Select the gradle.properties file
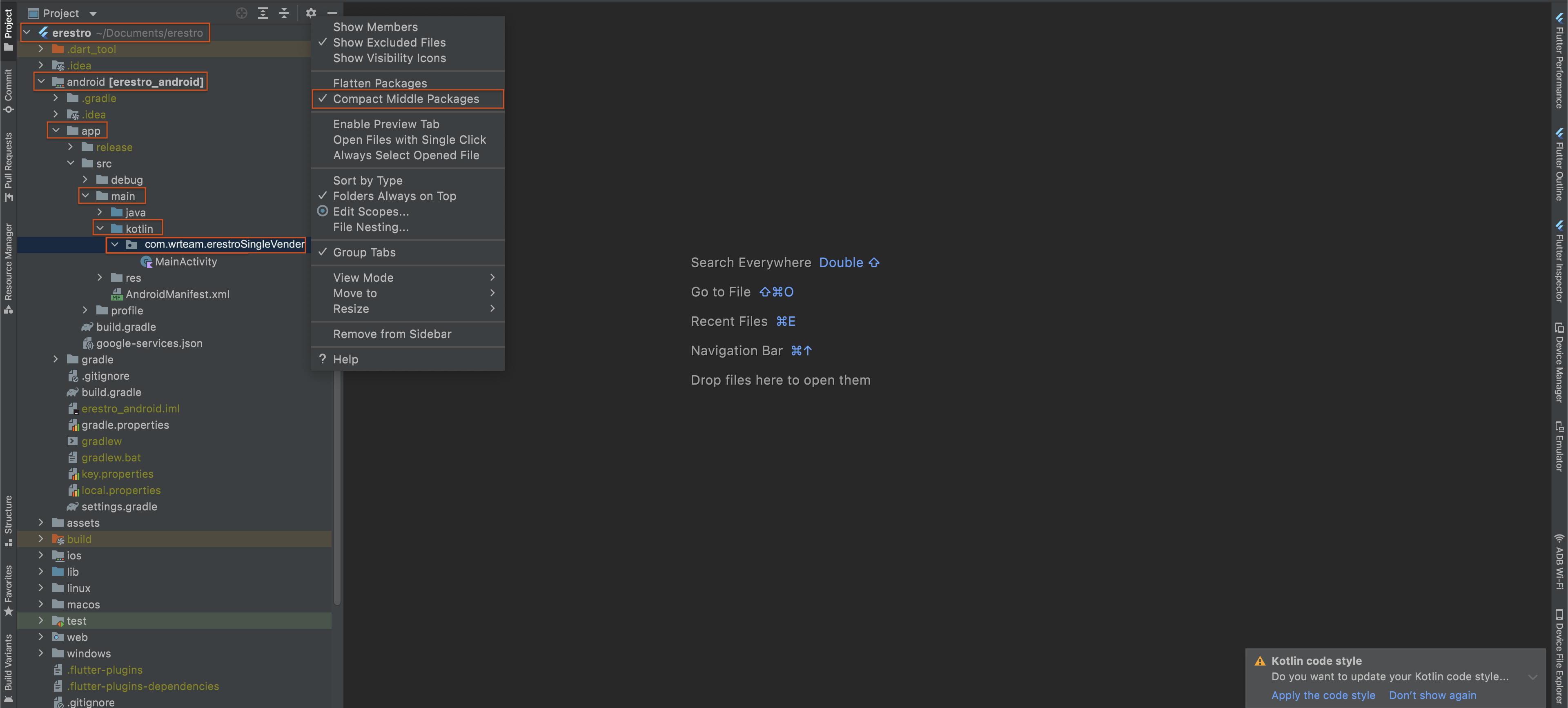 (x=118, y=425)
